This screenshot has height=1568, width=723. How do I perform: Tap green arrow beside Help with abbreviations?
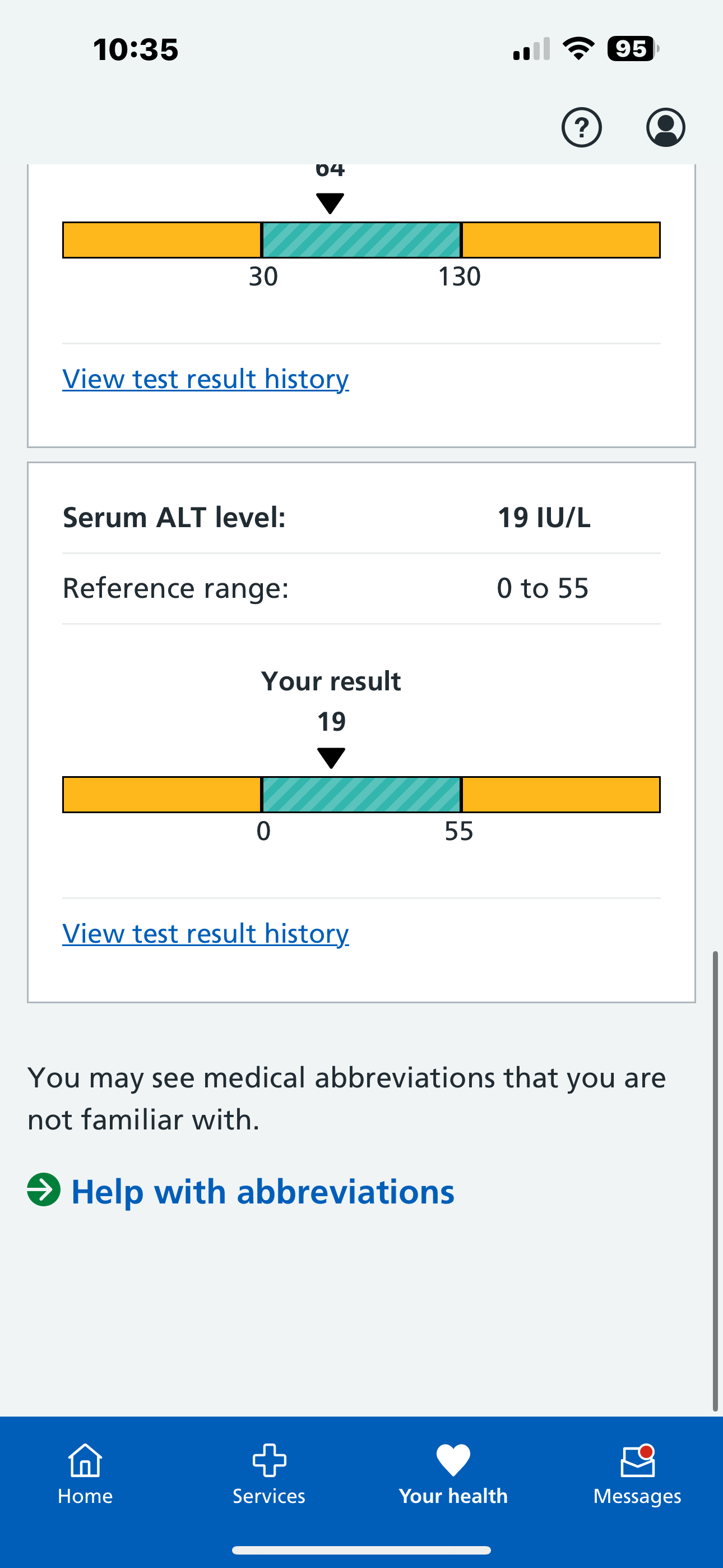(x=44, y=1190)
